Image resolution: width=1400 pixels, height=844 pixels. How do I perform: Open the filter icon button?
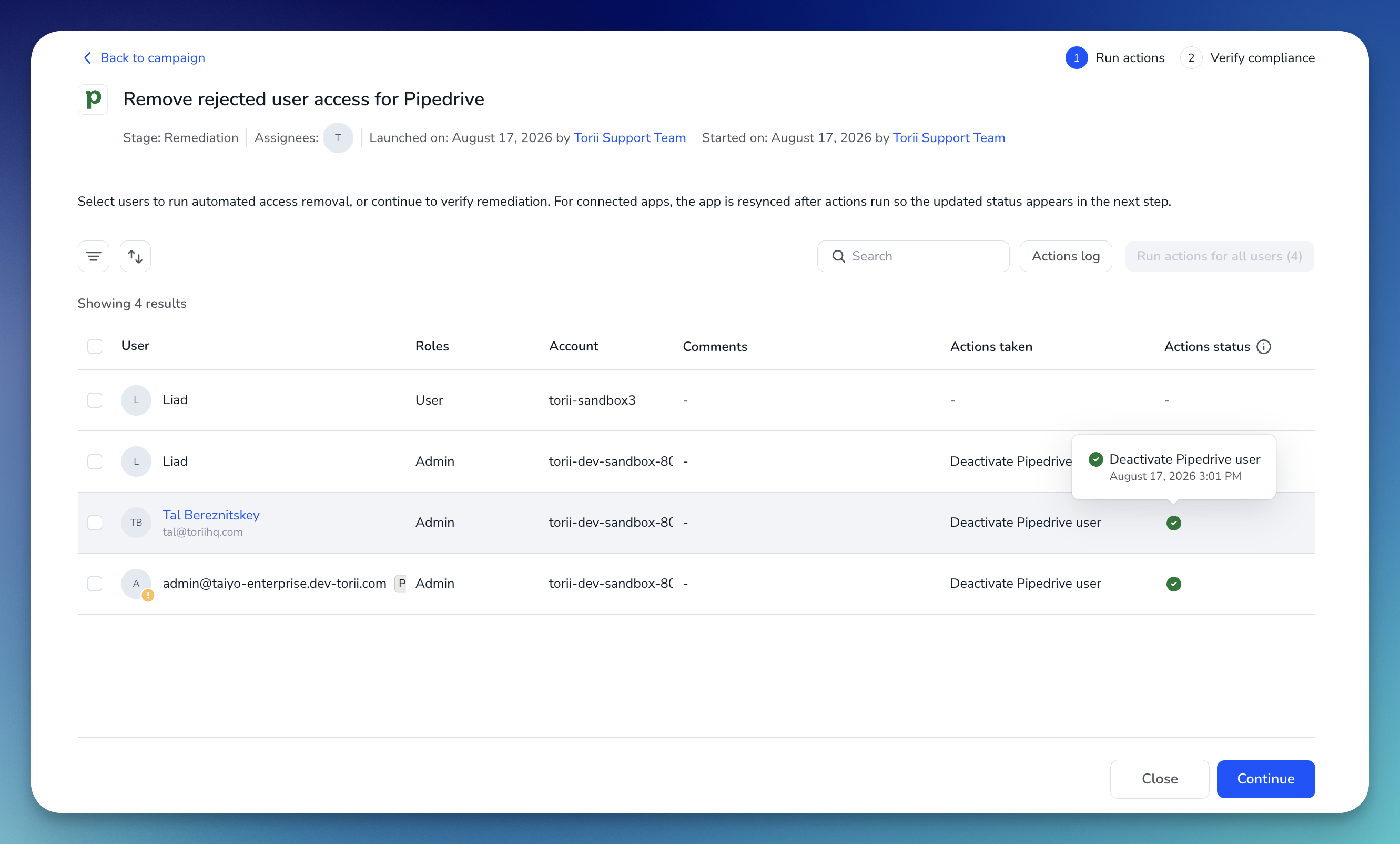pos(94,256)
